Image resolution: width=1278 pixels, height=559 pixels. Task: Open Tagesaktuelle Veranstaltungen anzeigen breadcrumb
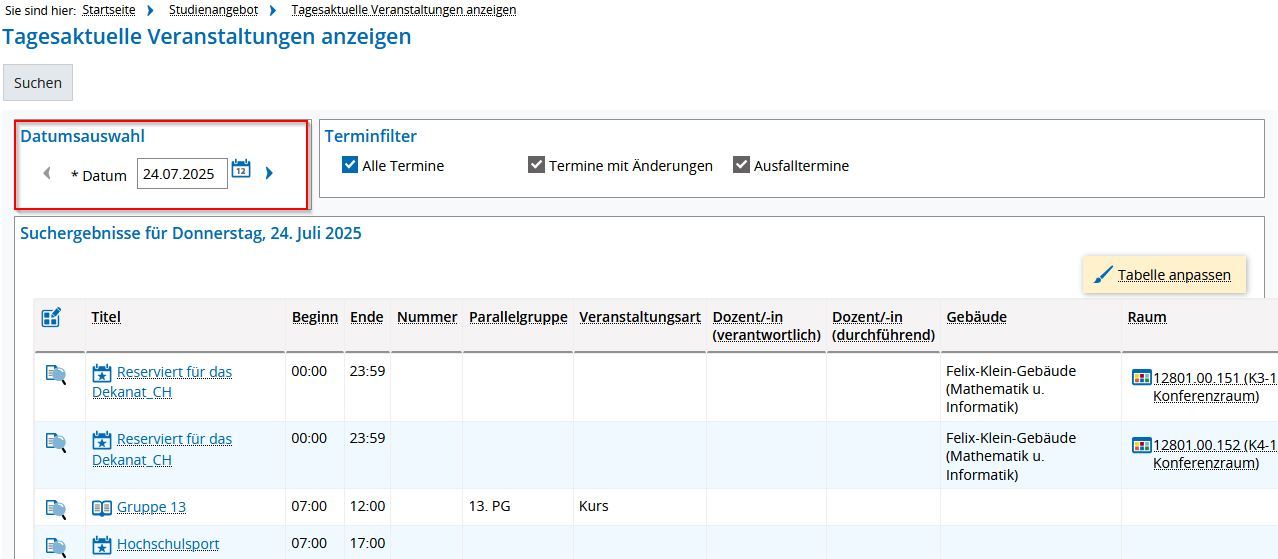coord(404,10)
